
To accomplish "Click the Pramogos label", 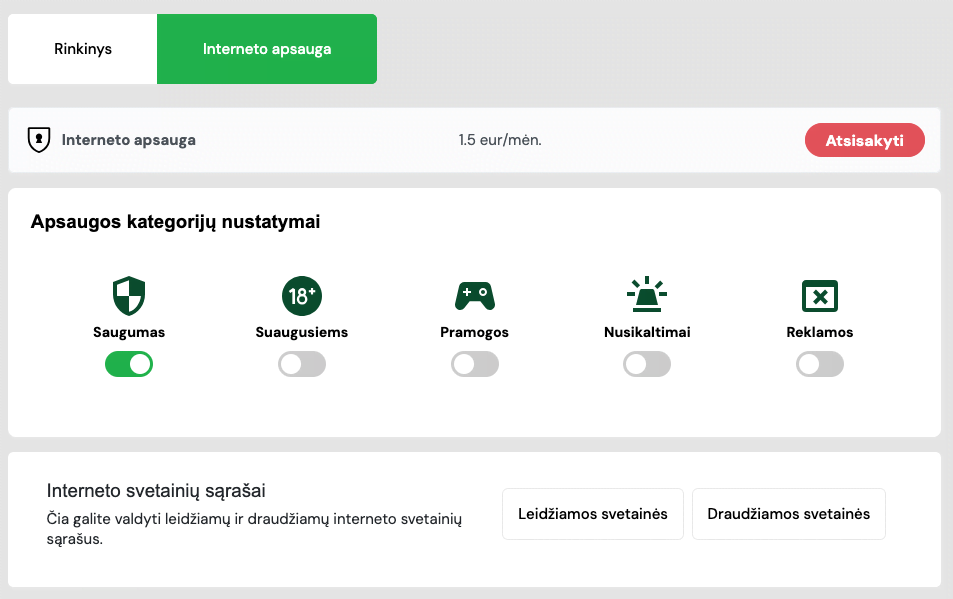I will (474, 332).
